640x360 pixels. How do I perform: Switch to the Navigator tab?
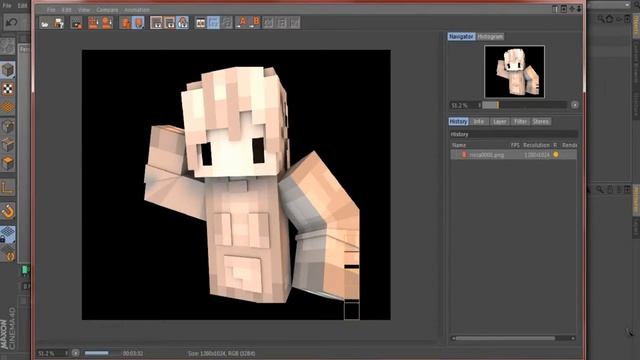[461, 37]
